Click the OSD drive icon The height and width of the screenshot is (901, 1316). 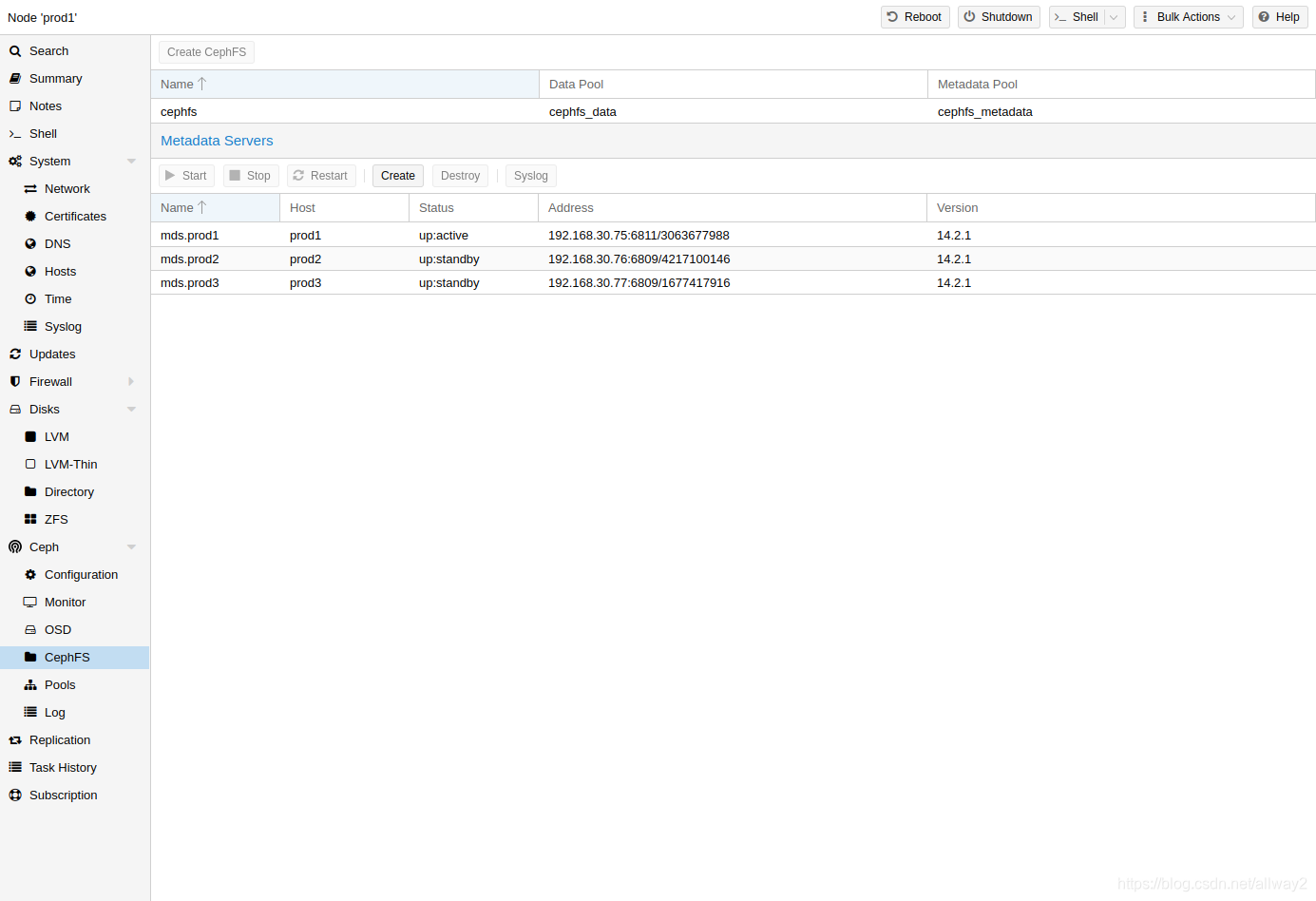point(30,630)
